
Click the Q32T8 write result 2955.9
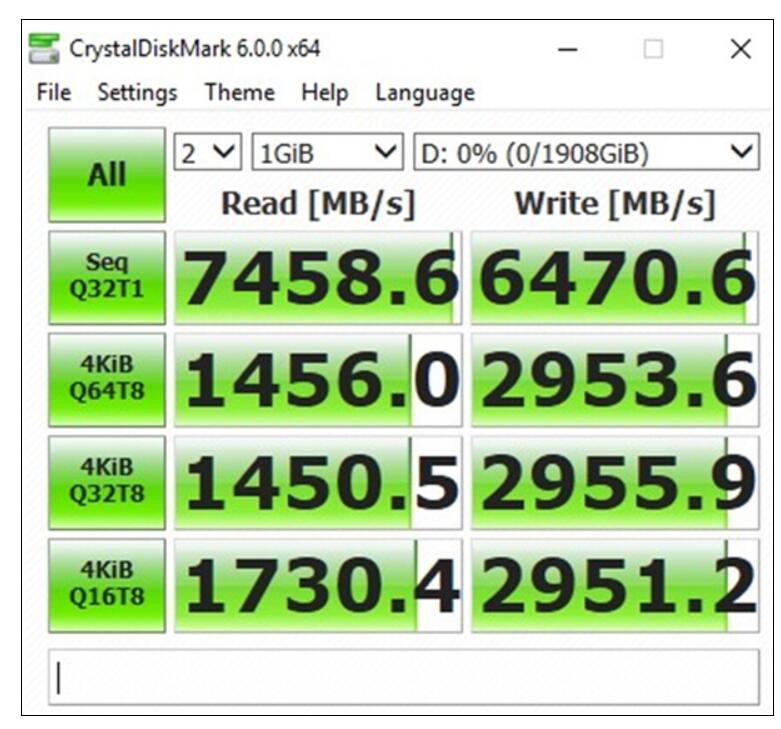tap(615, 483)
